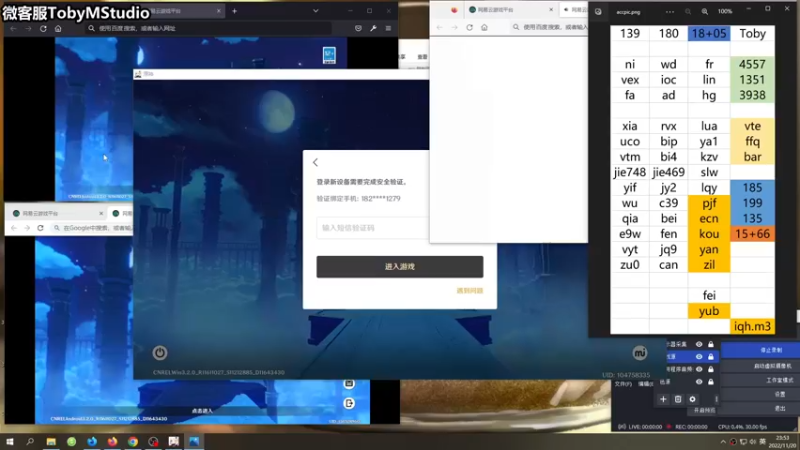Go back in top-left Firefox window

(x=13, y=29)
